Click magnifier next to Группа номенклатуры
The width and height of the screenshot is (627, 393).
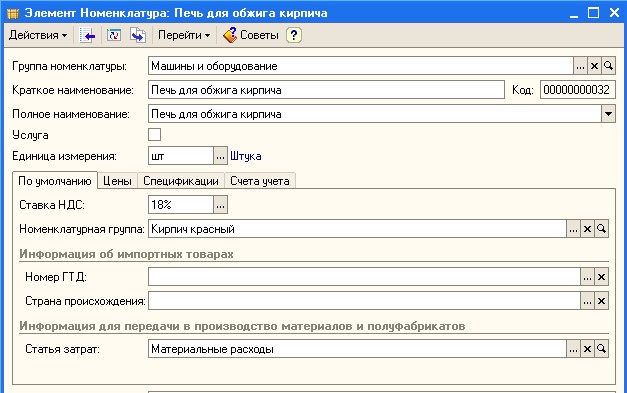pyautogui.click(x=609, y=66)
